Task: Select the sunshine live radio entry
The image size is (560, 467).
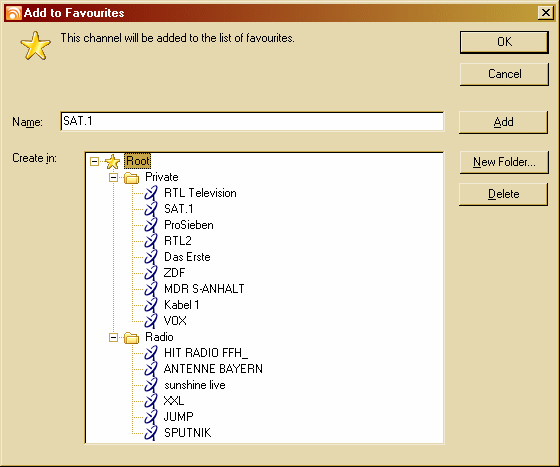Action: [x=195, y=385]
